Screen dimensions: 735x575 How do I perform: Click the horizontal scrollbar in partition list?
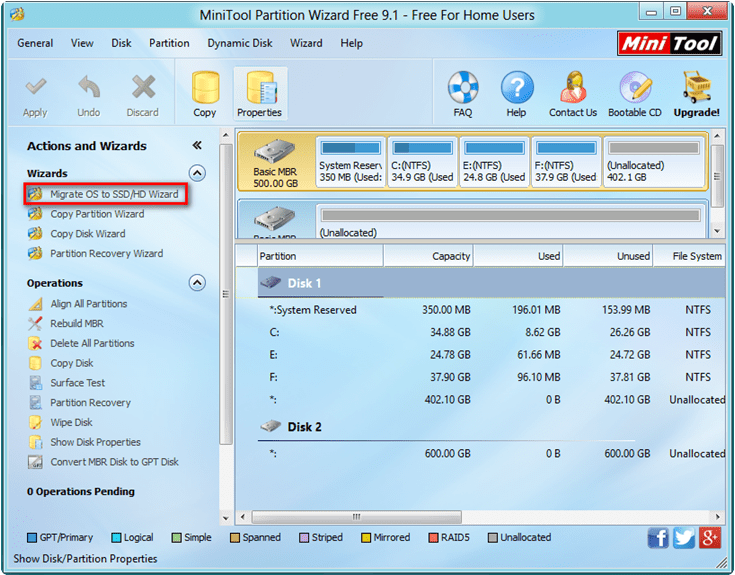(x=357, y=517)
